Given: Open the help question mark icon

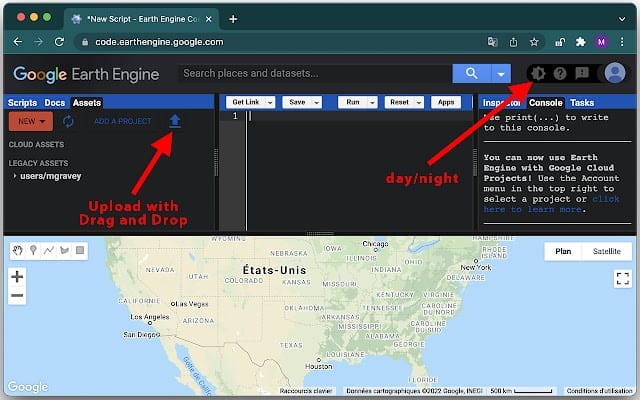Looking at the screenshot, I should [560, 73].
